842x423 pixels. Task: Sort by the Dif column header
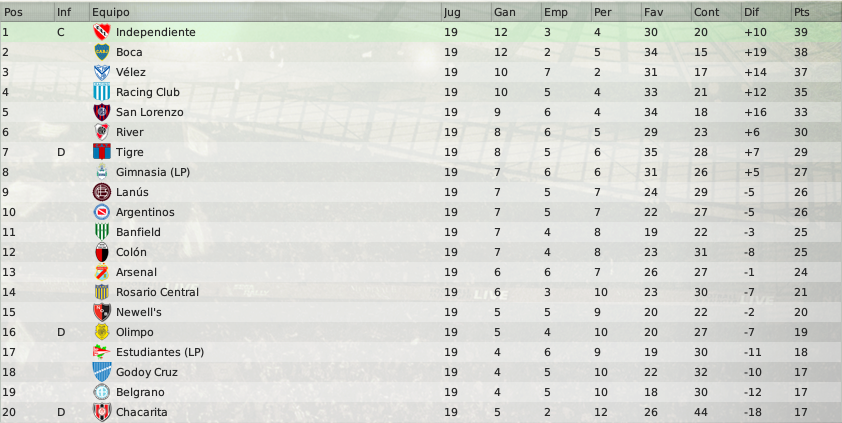click(766, 12)
